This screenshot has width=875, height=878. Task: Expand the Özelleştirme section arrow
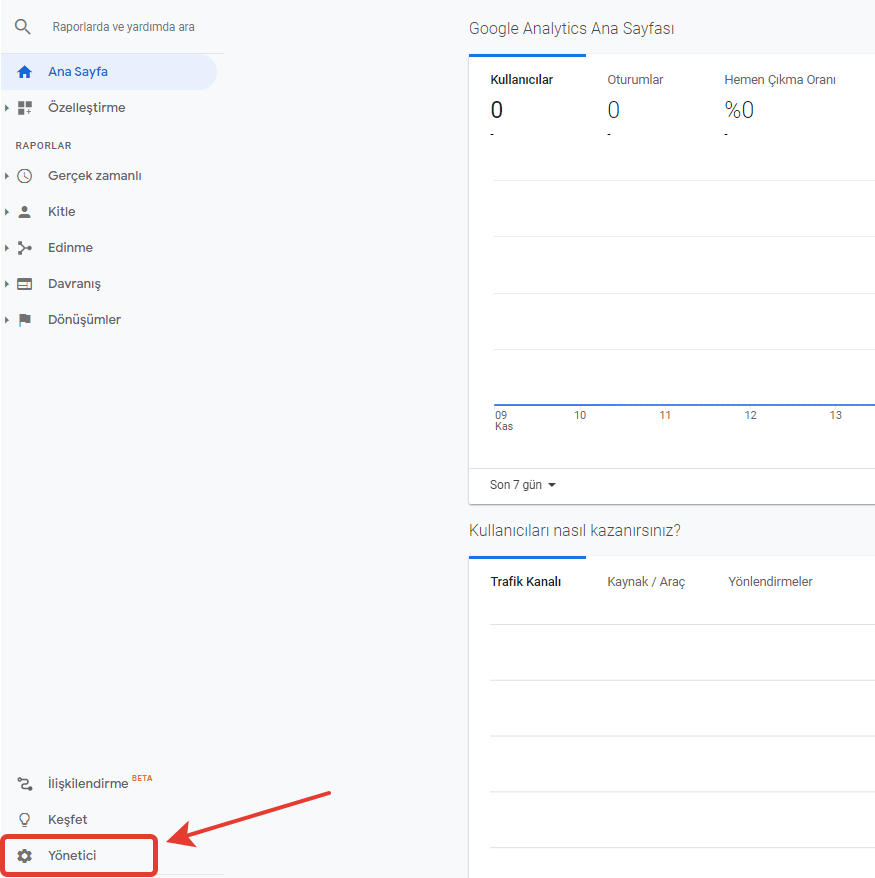click(x=7, y=108)
